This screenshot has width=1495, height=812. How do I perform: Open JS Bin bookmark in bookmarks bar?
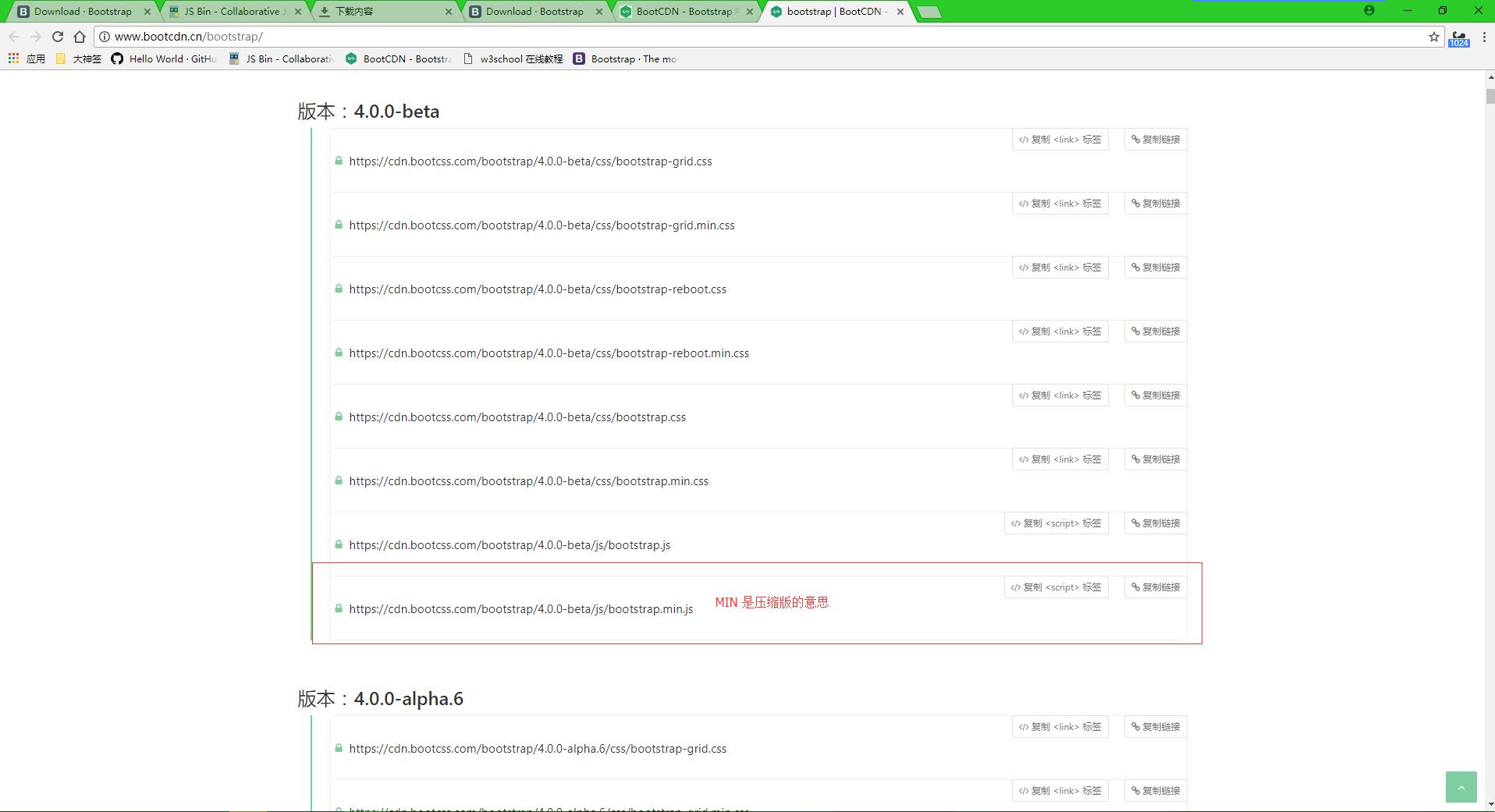click(281, 59)
